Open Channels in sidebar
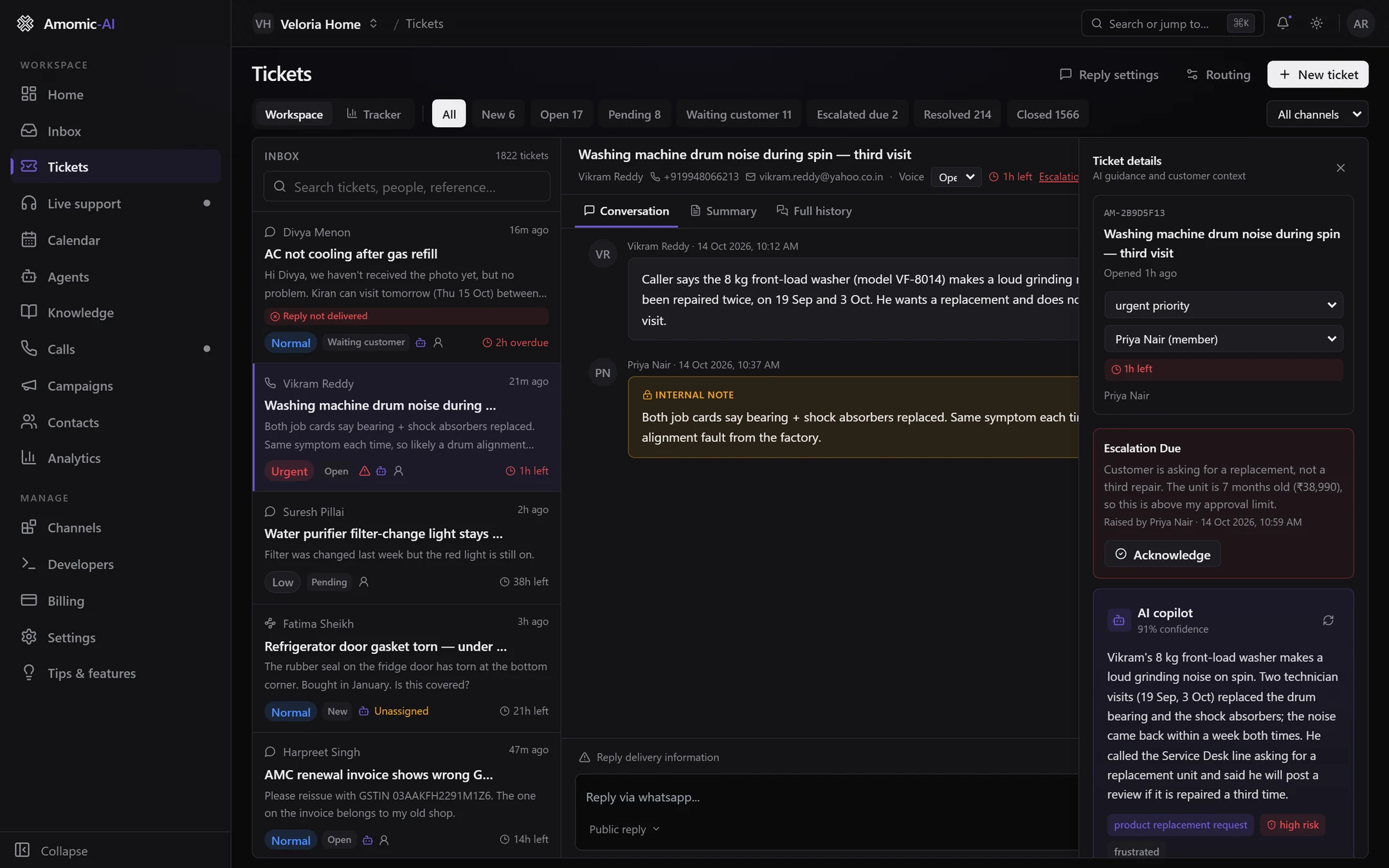Image resolution: width=1389 pixels, height=868 pixels. pyautogui.click(x=116, y=527)
